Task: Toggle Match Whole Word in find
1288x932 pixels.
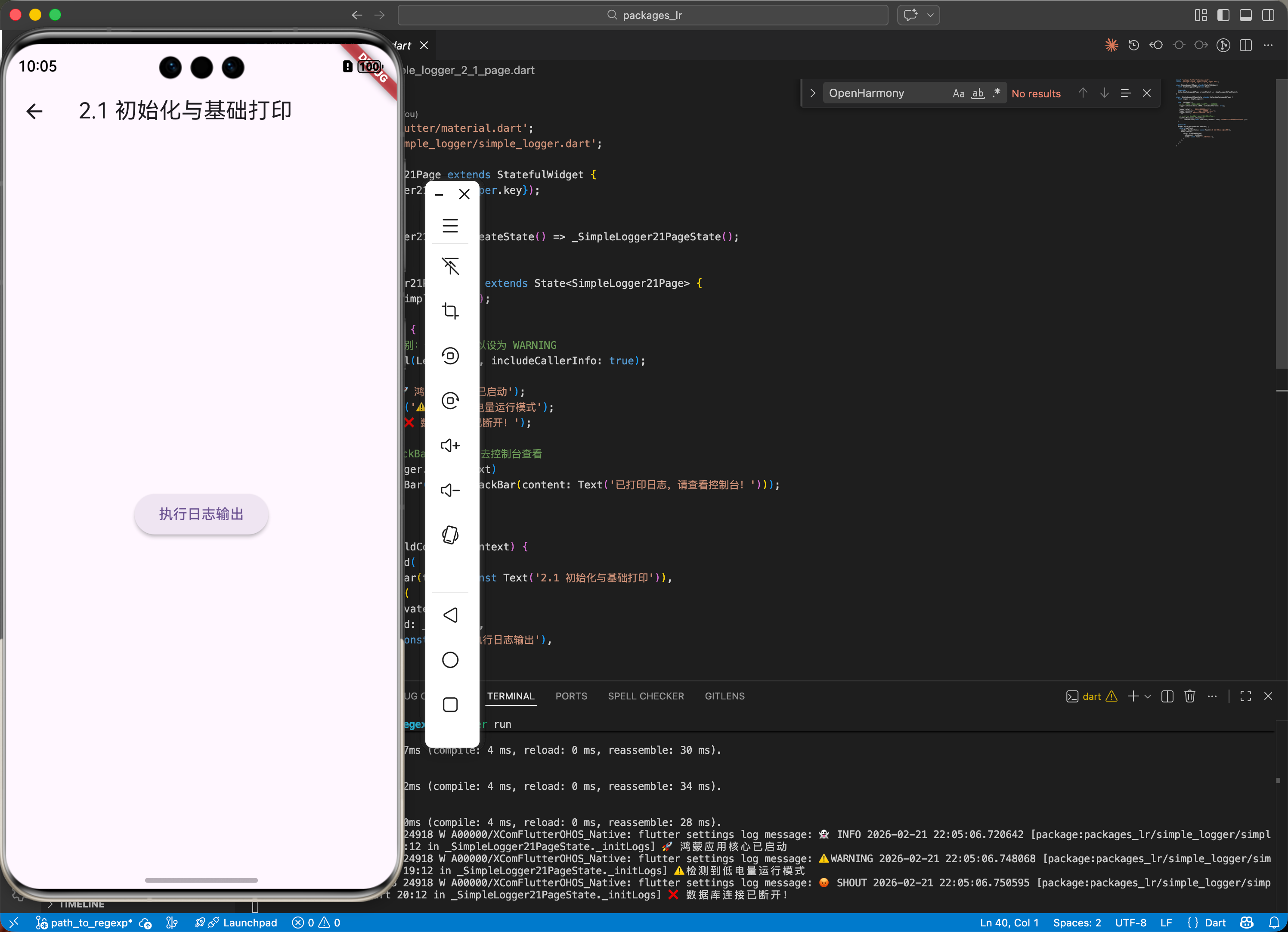Action: tap(977, 93)
